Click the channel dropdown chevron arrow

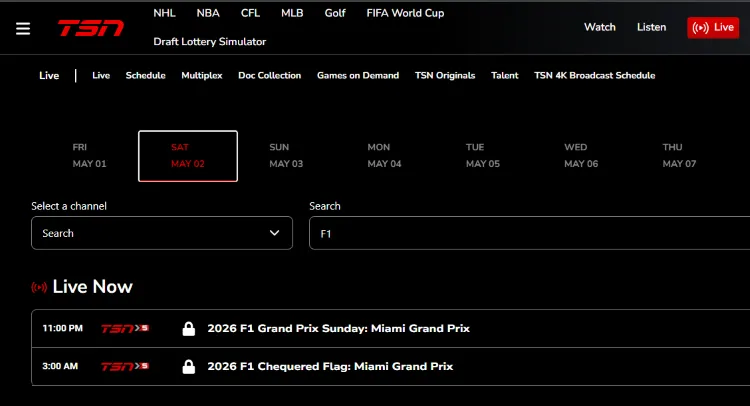coord(275,233)
